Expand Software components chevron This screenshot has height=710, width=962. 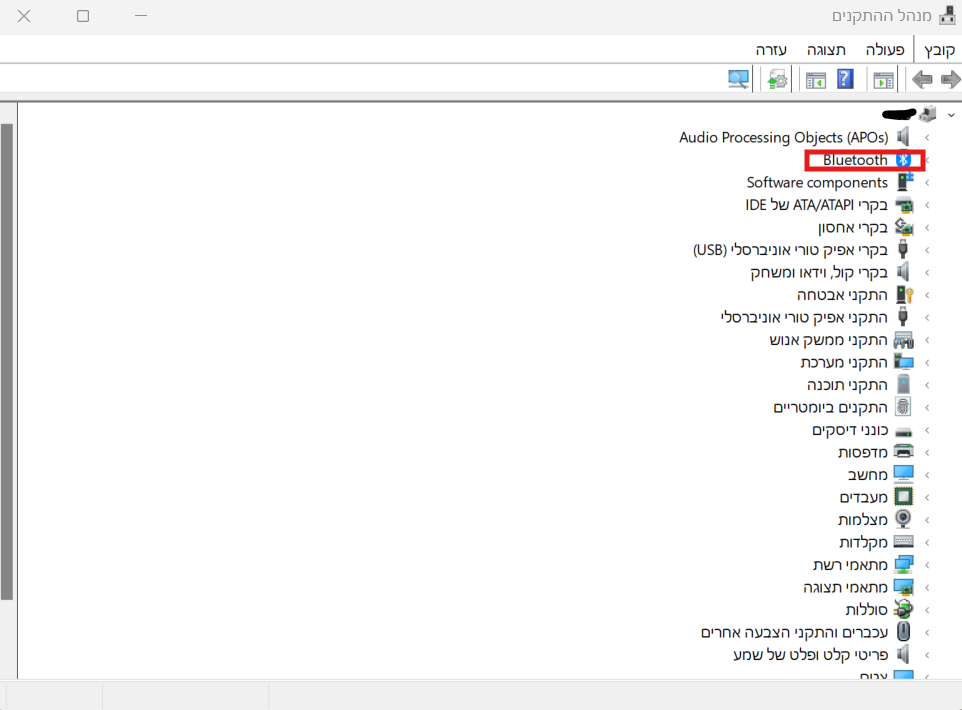tap(927, 183)
